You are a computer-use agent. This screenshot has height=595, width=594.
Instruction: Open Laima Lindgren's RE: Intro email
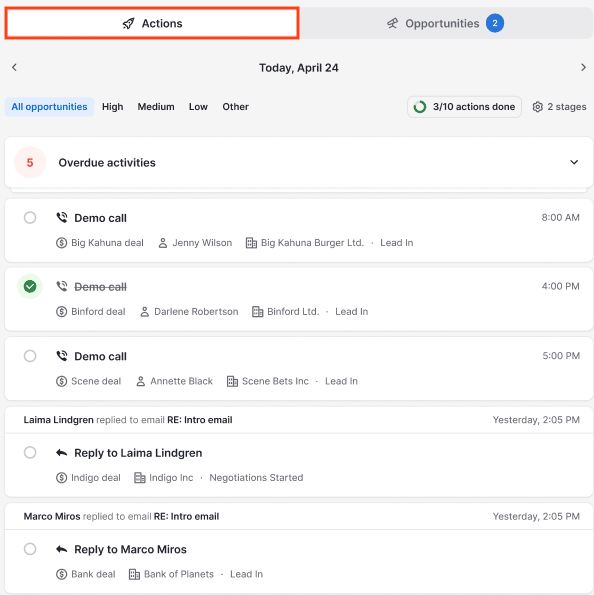pyautogui.click(x=200, y=420)
